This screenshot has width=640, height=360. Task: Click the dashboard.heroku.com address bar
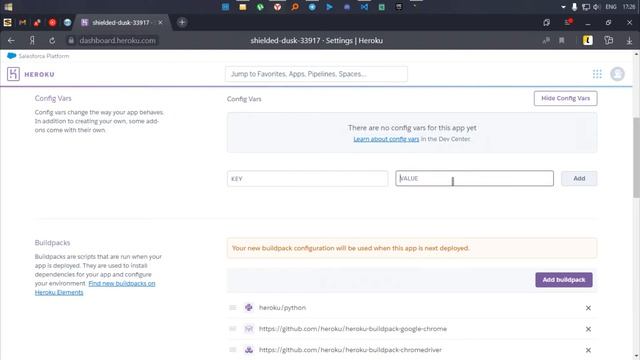(118, 40)
